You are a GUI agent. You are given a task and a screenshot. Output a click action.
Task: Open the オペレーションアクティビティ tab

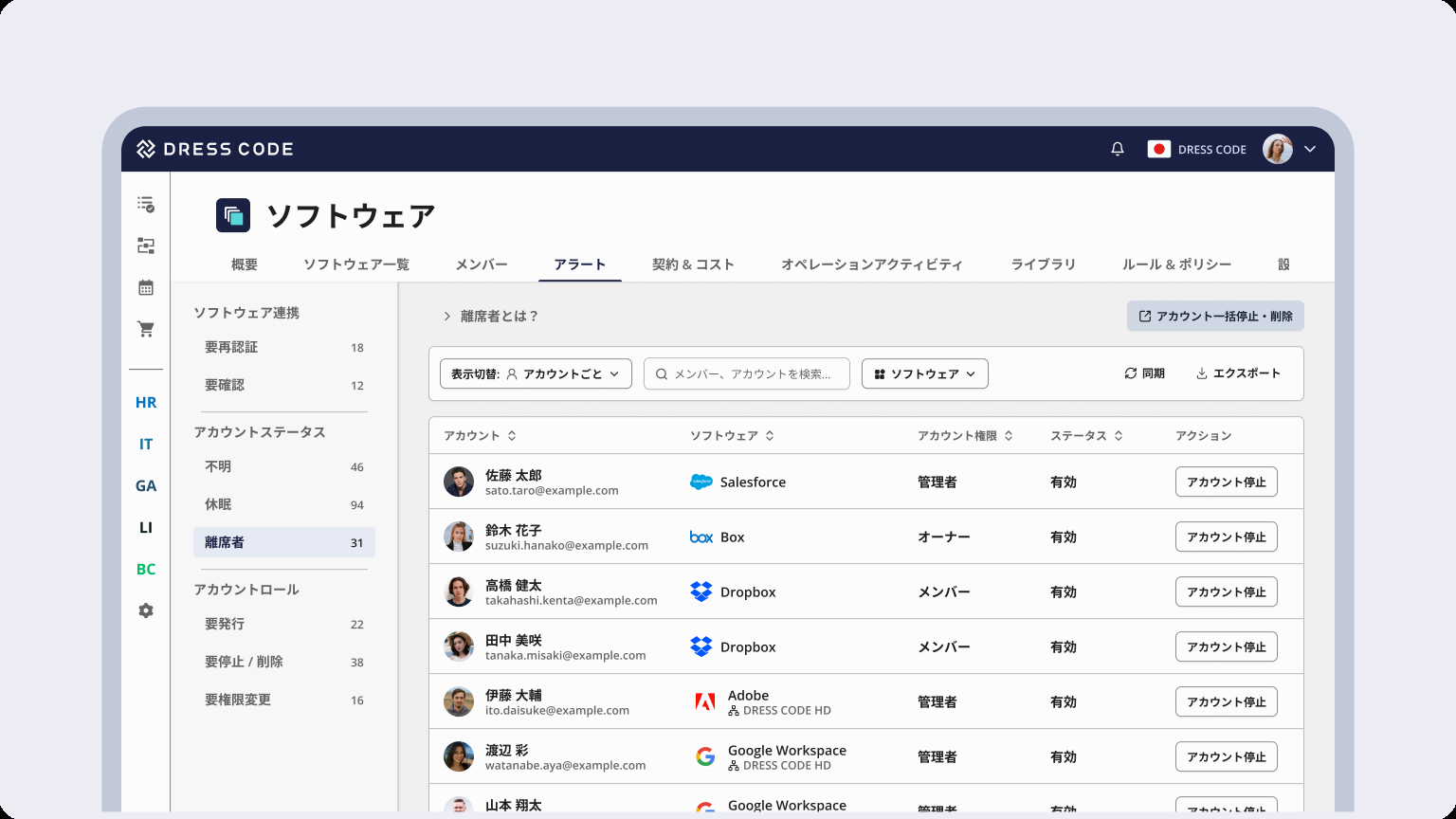(x=872, y=264)
